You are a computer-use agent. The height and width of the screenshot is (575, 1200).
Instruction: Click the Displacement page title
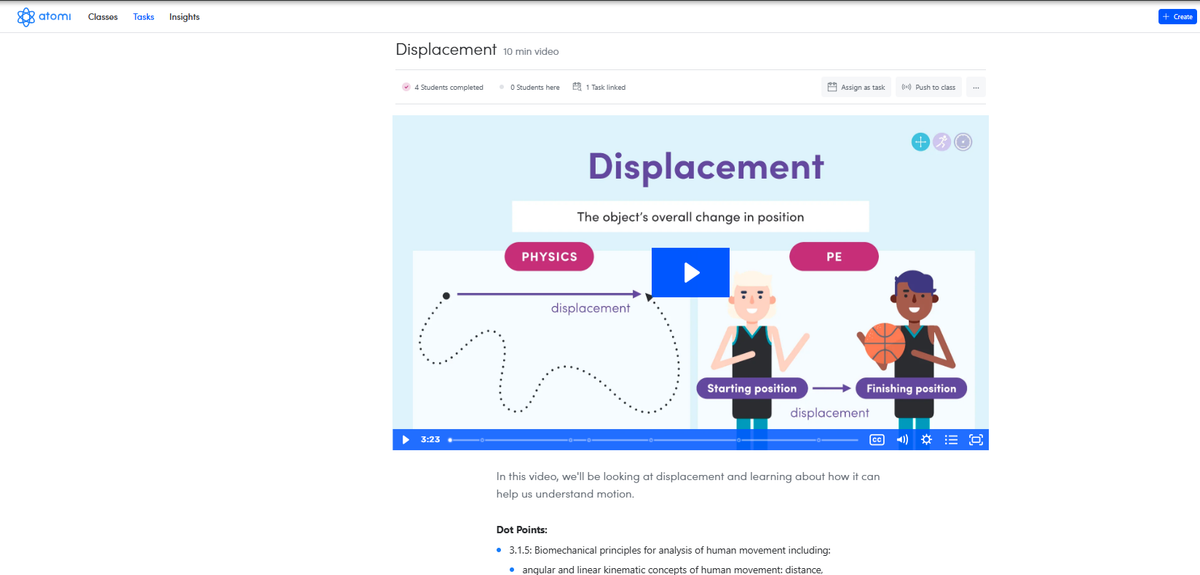[x=446, y=49]
